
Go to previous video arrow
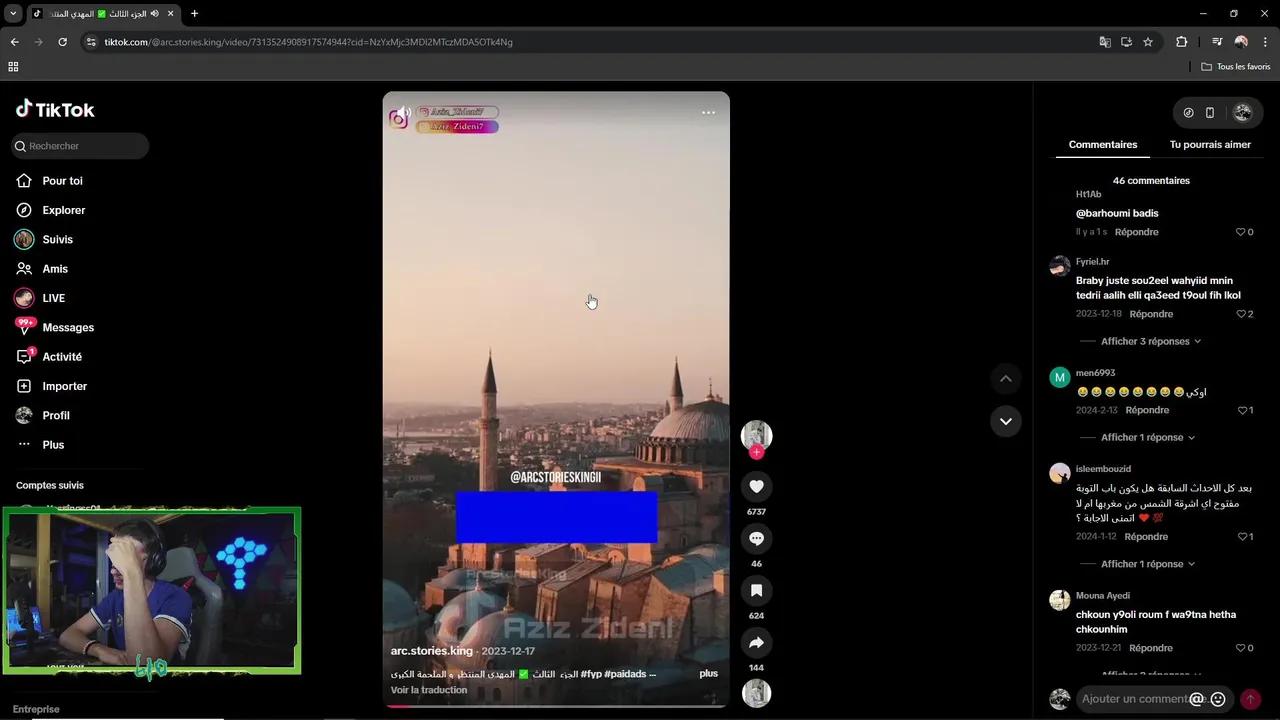click(x=1006, y=378)
